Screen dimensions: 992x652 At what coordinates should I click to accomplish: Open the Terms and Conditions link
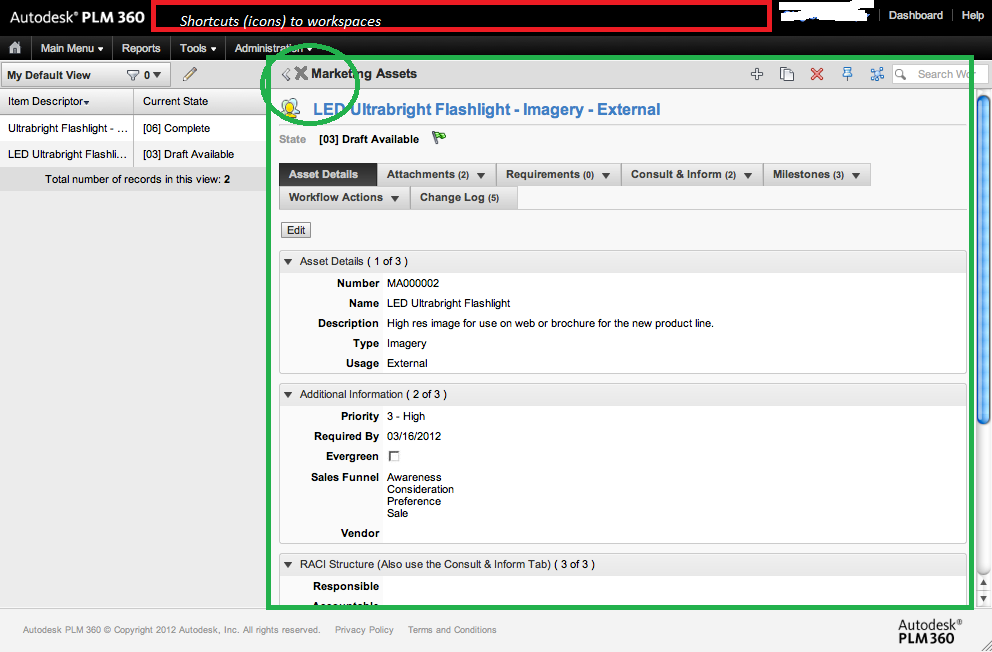(x=452, y=630)
